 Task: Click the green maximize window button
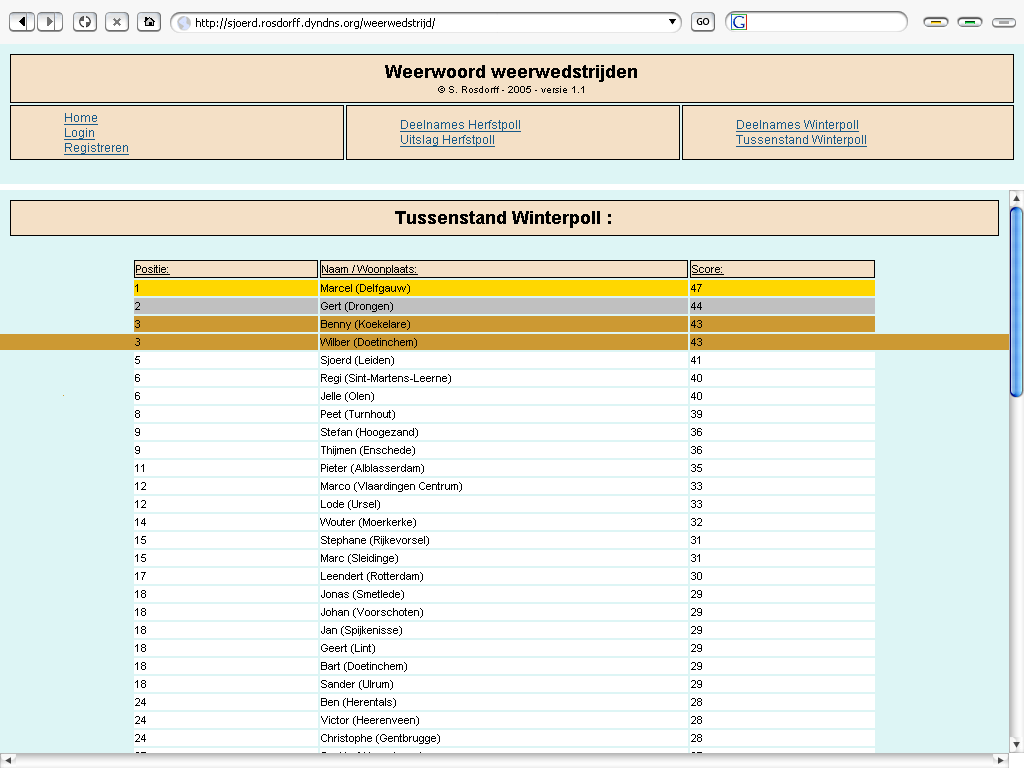pyautogui.click(x=970, y=22)
